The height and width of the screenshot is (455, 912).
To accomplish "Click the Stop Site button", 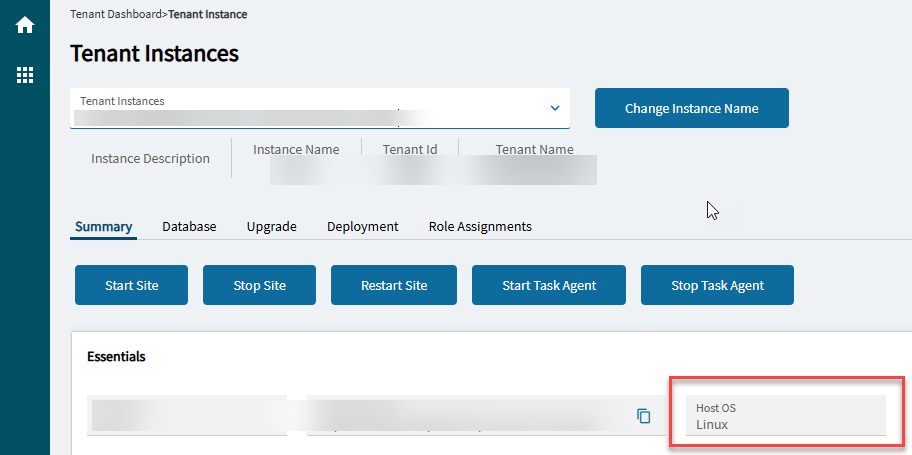I will pyautogui.click(x=260, y=285).
